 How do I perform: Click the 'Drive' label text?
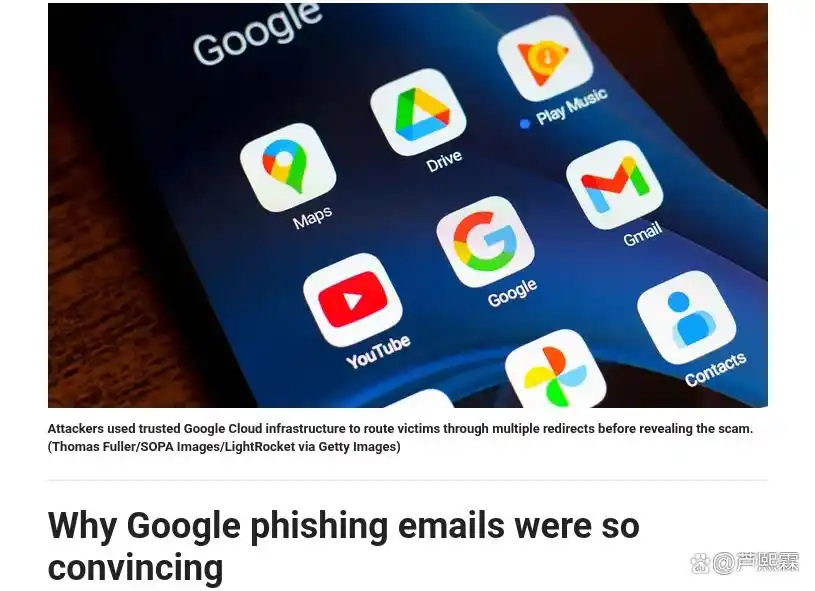(444, 161)
